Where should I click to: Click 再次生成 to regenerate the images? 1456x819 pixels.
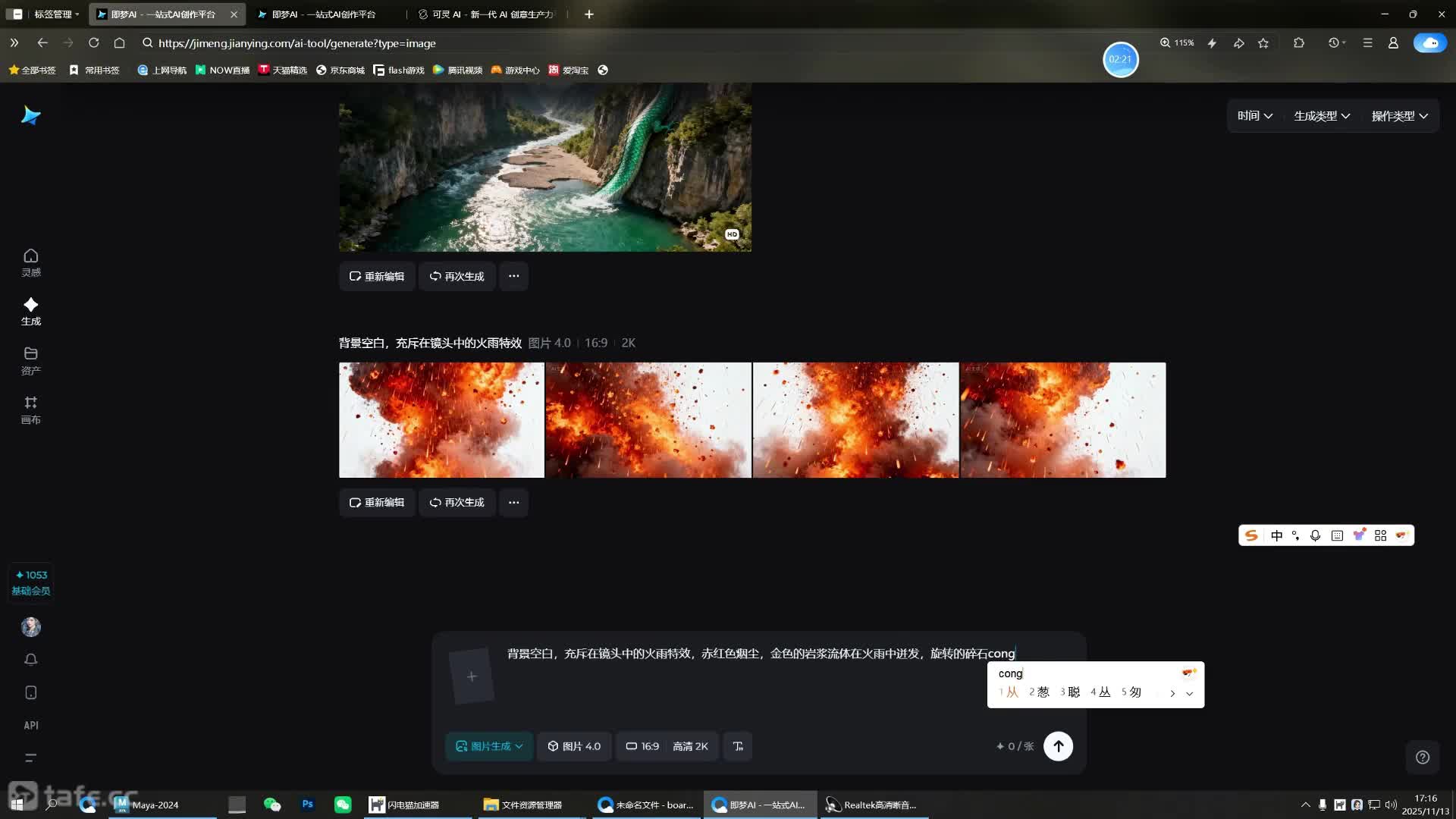tap(457, 502)
